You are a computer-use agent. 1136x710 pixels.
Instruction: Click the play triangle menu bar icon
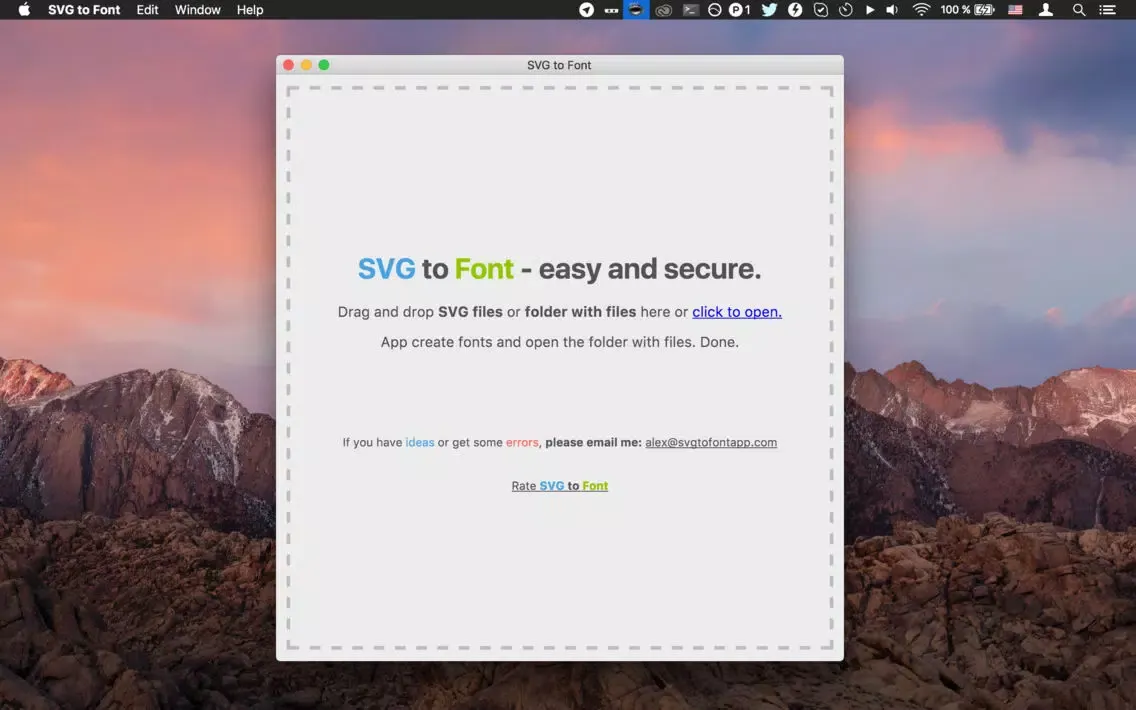point(870,9)
